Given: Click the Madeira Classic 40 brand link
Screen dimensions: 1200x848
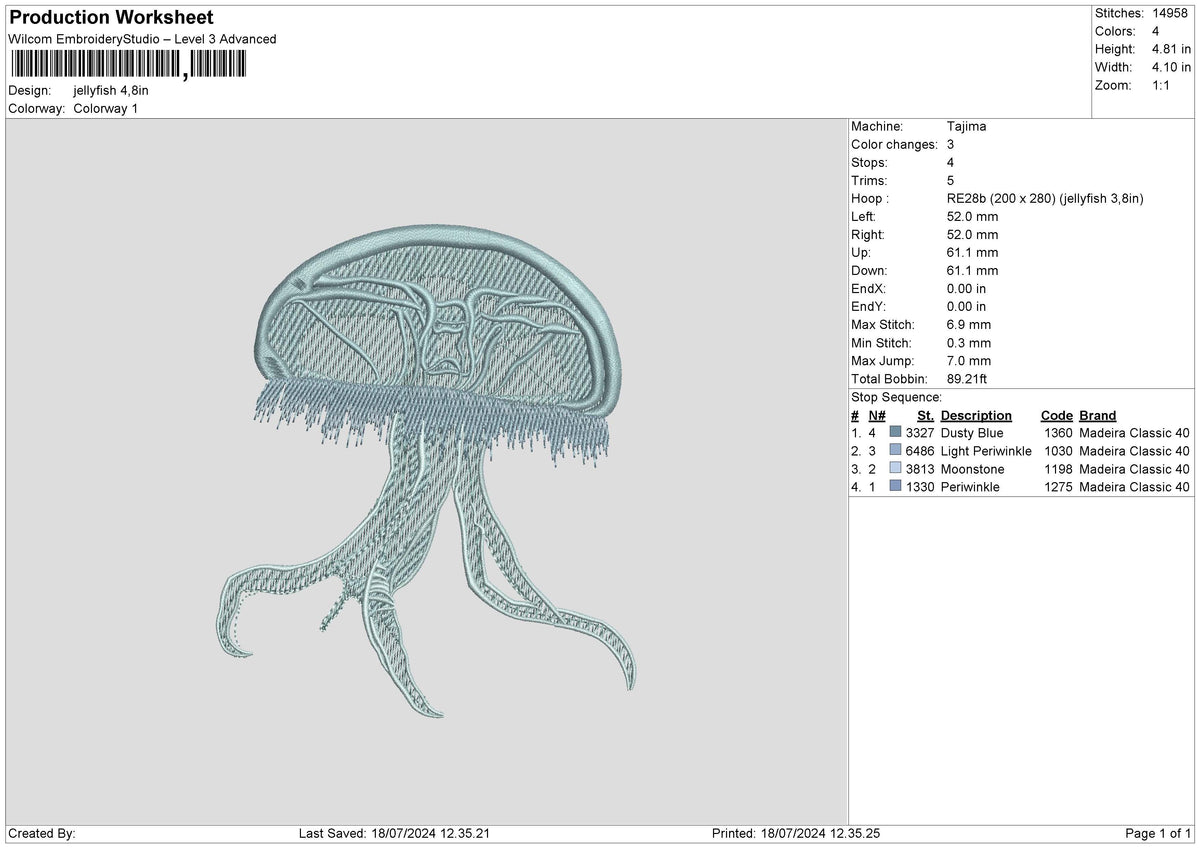Looking at the screenshot, I should tap(1134, 433).
